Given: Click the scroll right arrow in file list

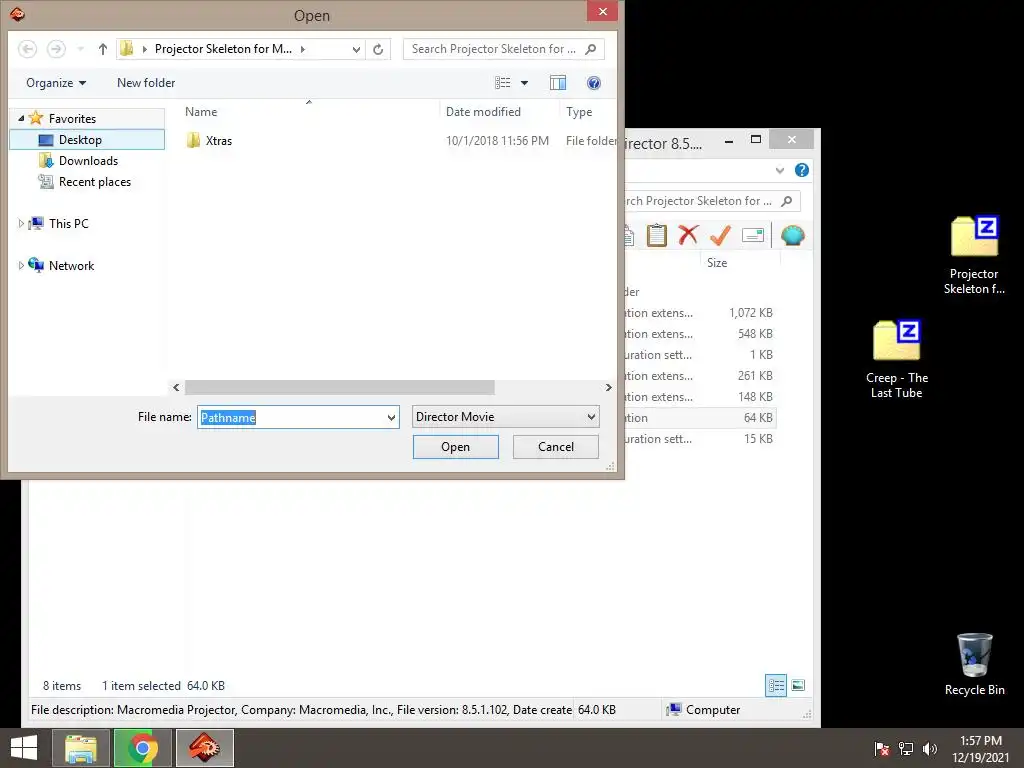Looking at the screenshot, I should 608,387.
